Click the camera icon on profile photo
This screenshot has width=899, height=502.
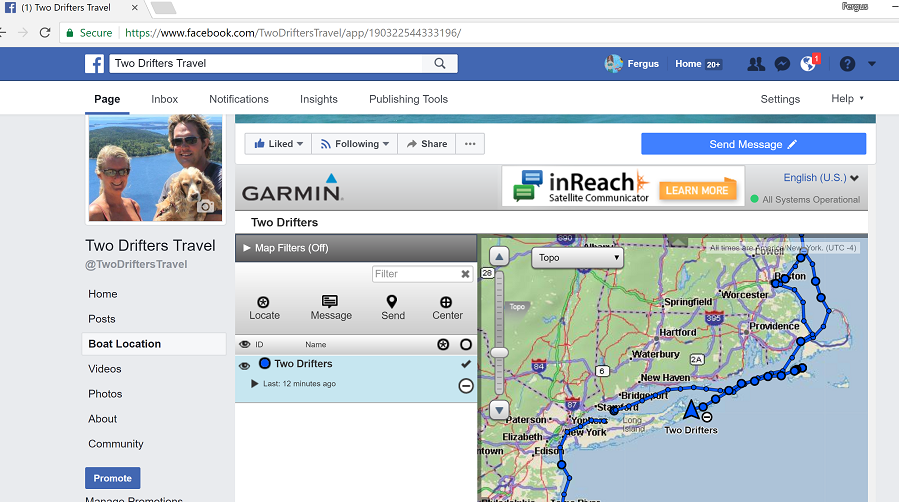click(x=206, y=206)
